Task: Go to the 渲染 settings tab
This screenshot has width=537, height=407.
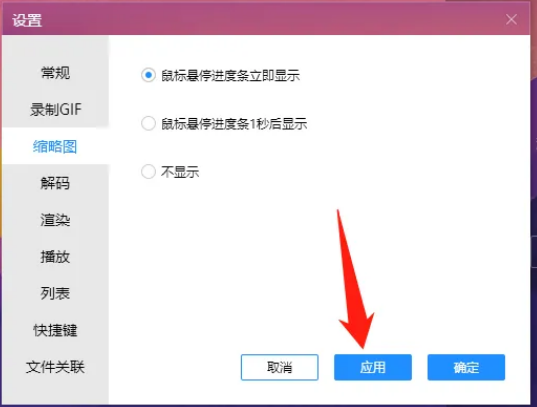Action: pyautogui.click(x=55, y=220)
